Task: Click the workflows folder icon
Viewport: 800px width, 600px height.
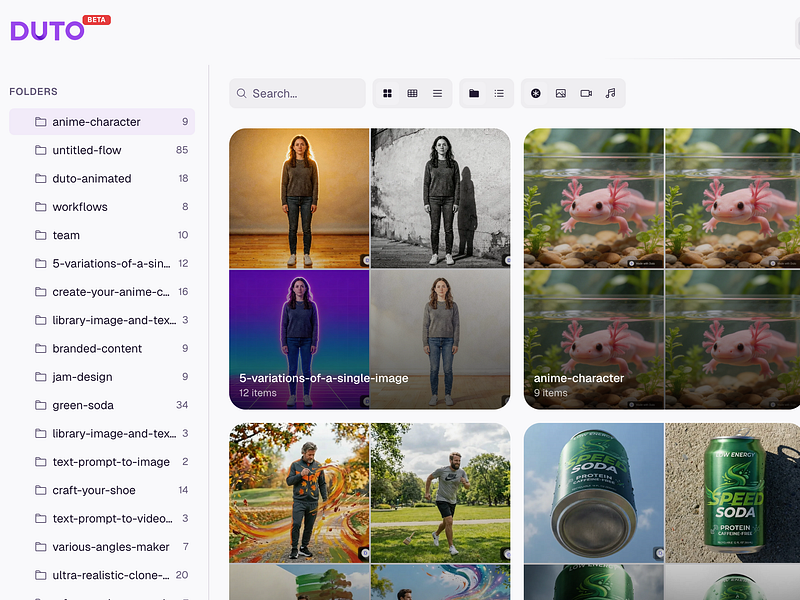Action: tap(40, 207)
